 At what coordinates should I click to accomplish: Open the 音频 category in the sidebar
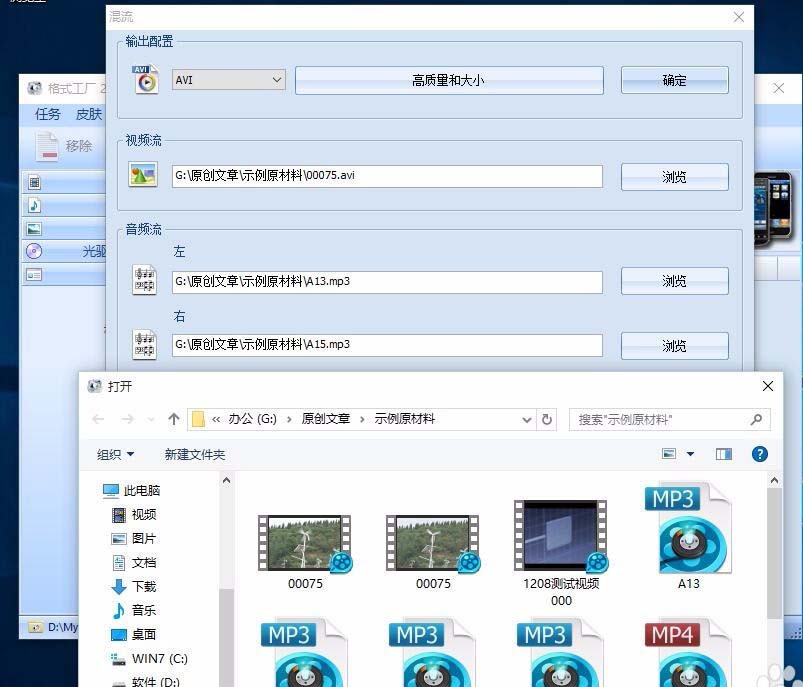coord(137,610)
